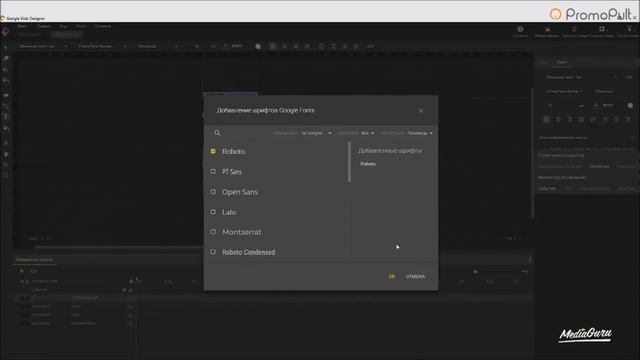
Task: Align left in the right Text panel
Action: click(547, 119)
